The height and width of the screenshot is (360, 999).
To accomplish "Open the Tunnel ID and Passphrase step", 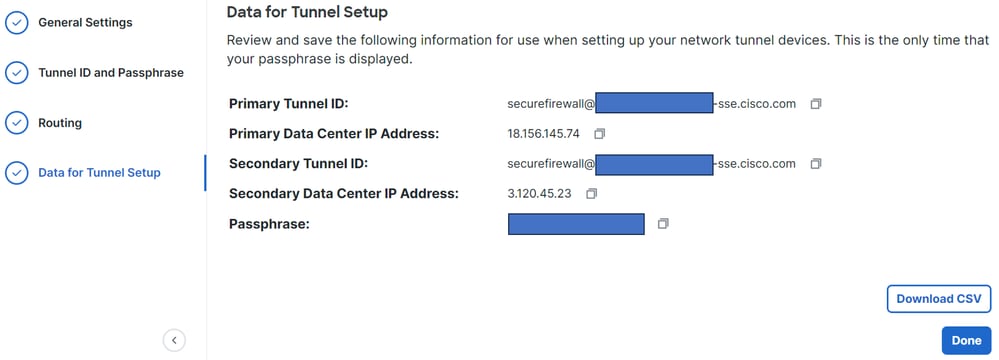I will [111, 73].
